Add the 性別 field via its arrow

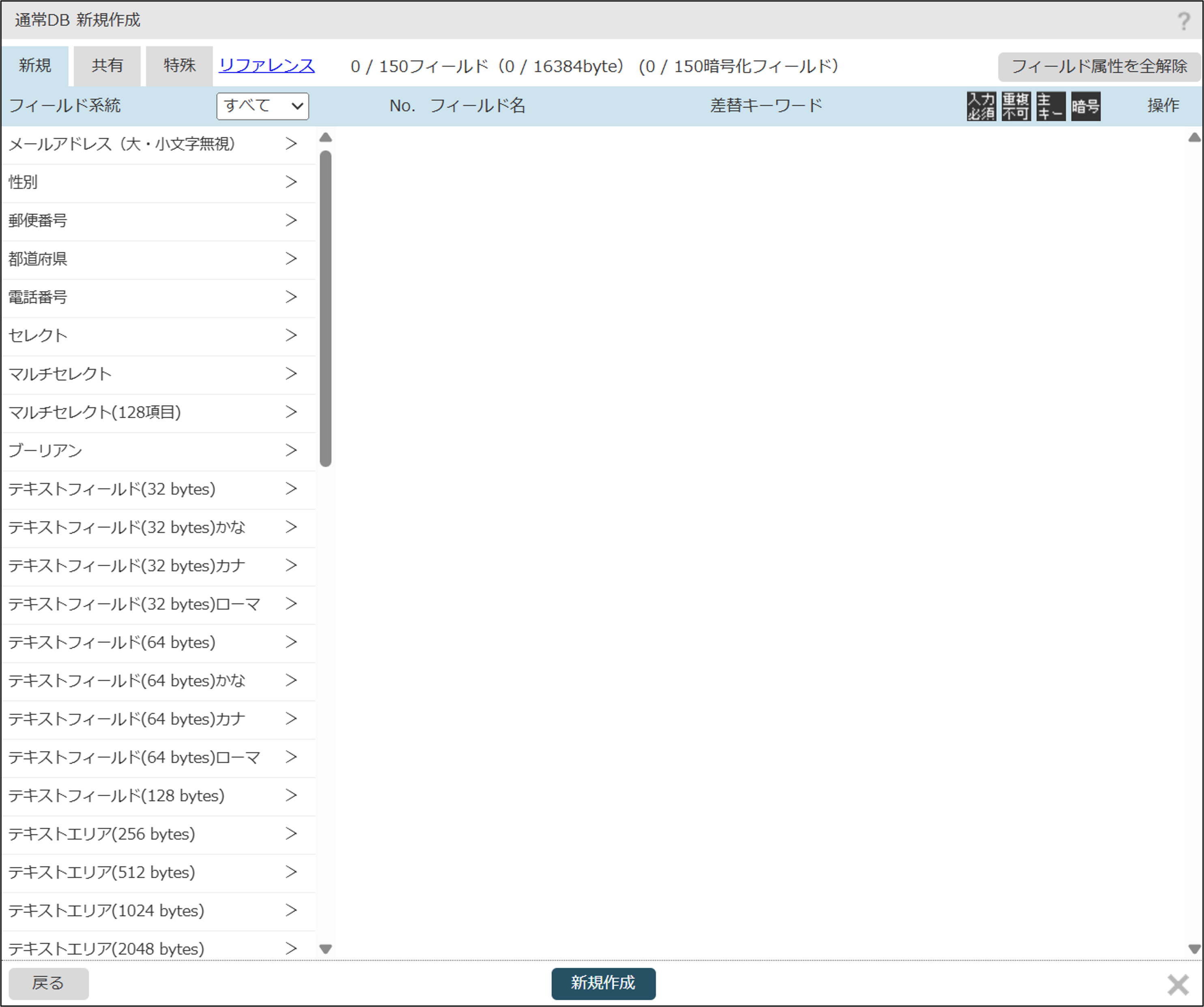(x=291, y=182)
